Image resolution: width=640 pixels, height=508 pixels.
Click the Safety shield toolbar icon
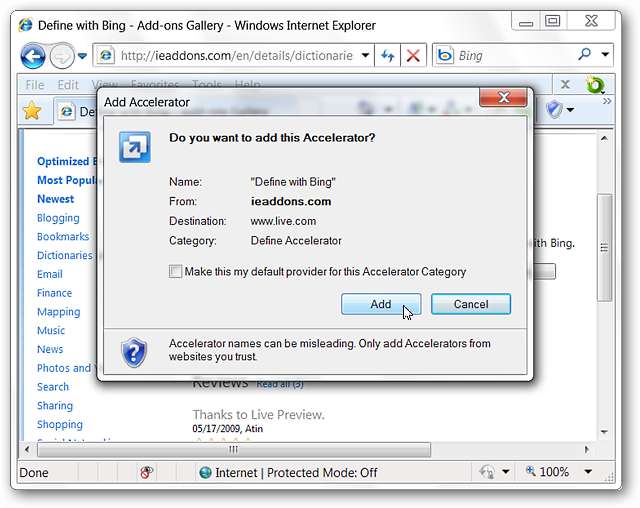pyautogui.click(x=554, y=110)
